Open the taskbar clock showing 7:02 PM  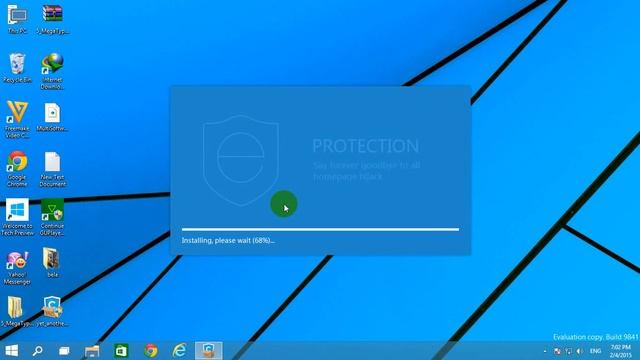tap(621, 351)
